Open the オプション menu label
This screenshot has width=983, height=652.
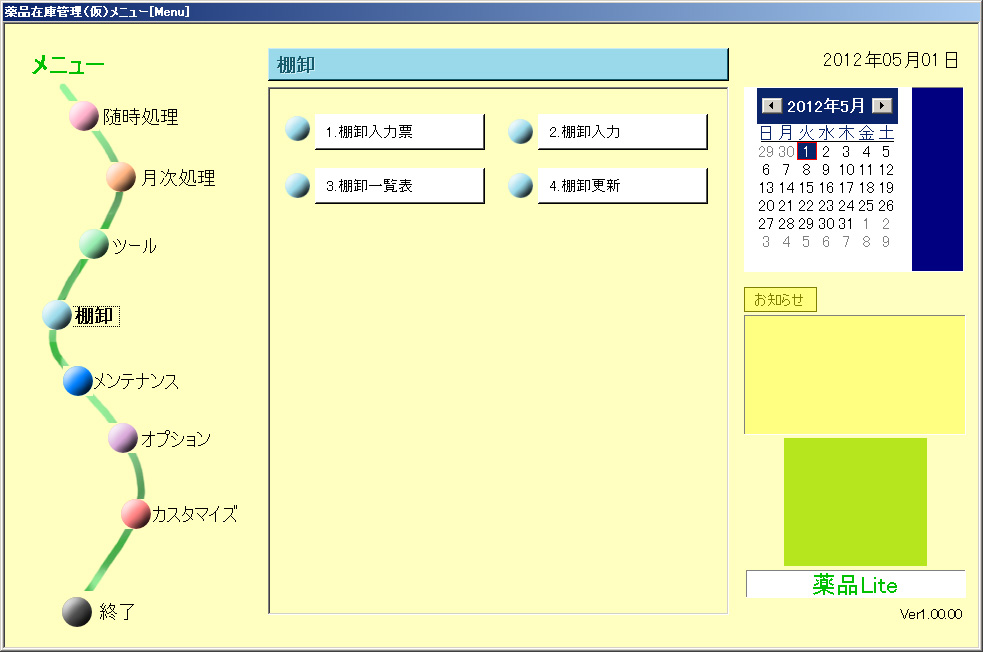176,439
